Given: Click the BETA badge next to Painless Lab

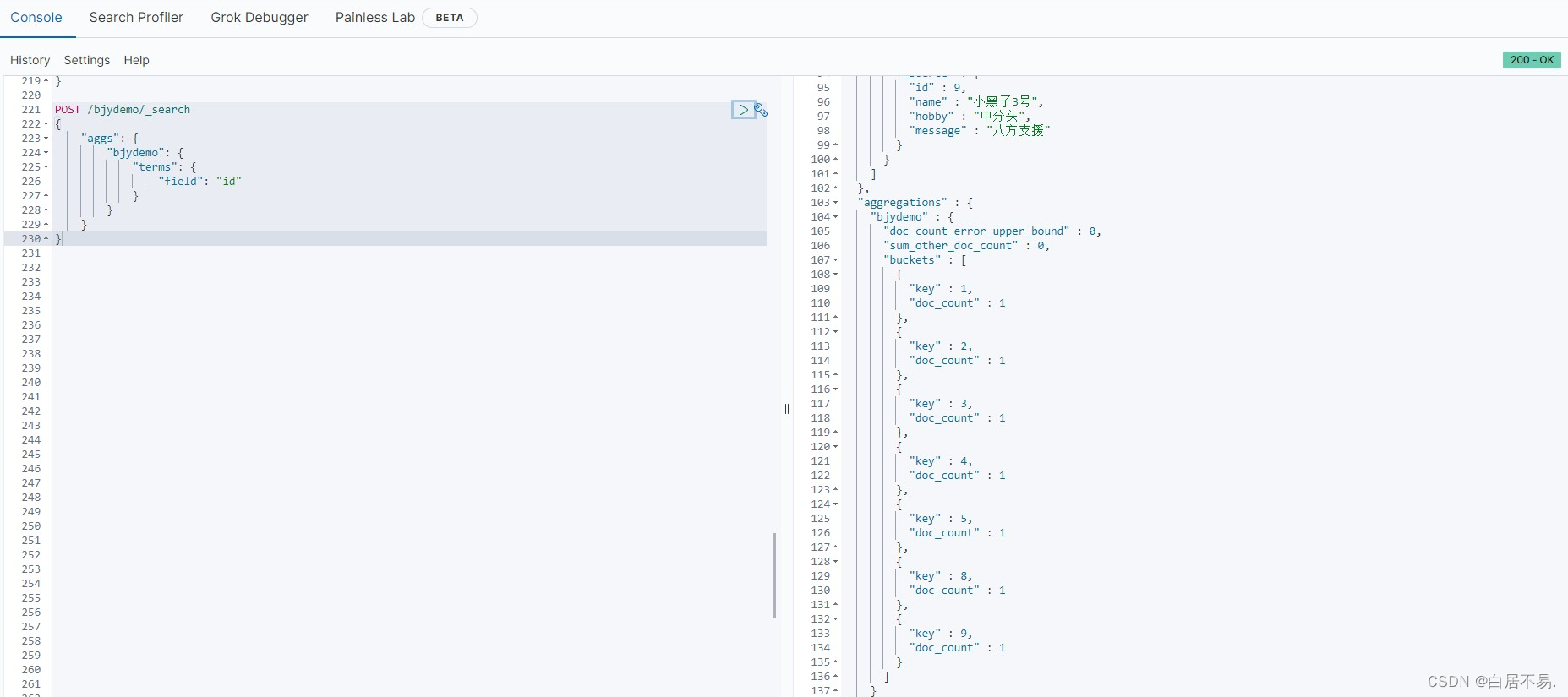Looking at the screenshot, I should pyautogui.click(x=450, y=18).
